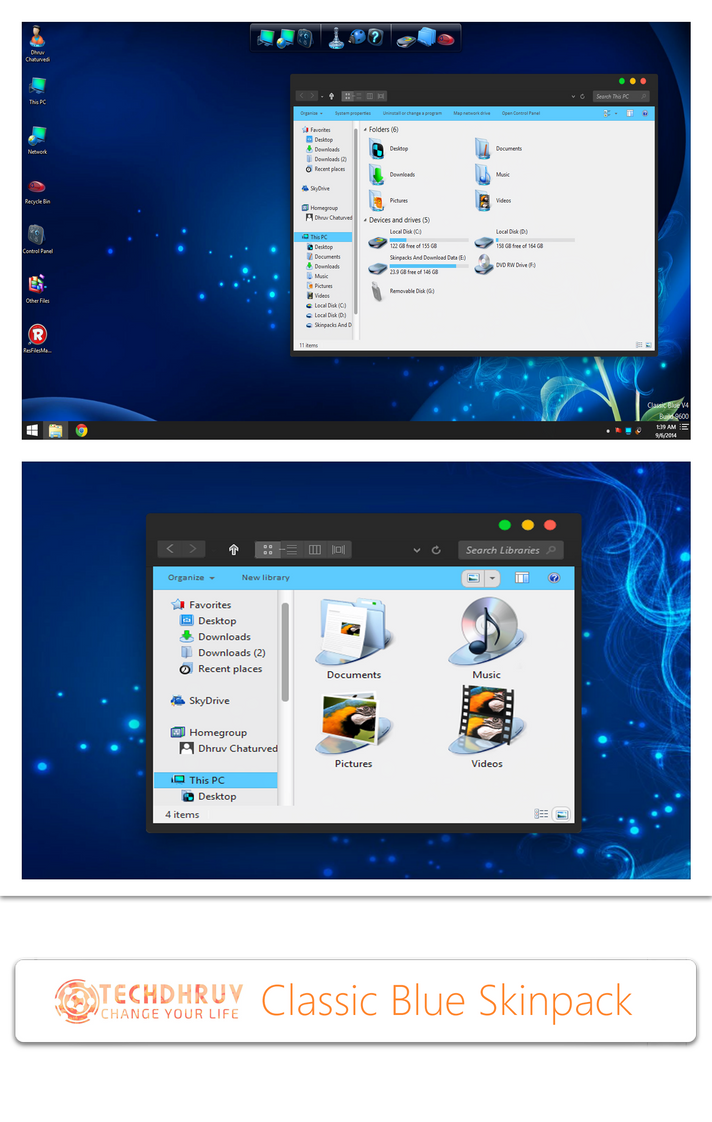Click System properties in This PC toolbar
712x1122 pixels.
click(x=352, y=113)
